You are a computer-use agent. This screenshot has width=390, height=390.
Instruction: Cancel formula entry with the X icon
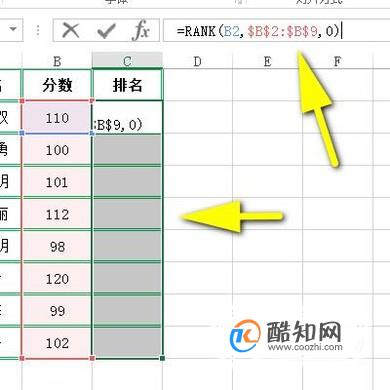(x=71, y=31)
